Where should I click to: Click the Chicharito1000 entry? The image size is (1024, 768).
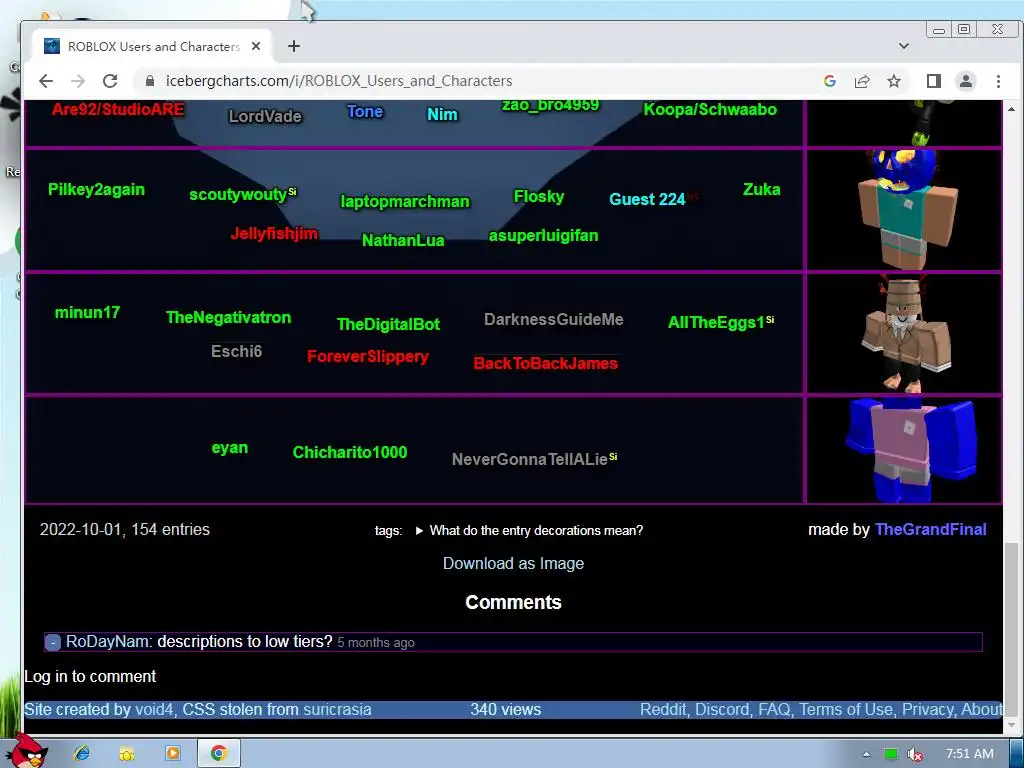tap(350, 452)
